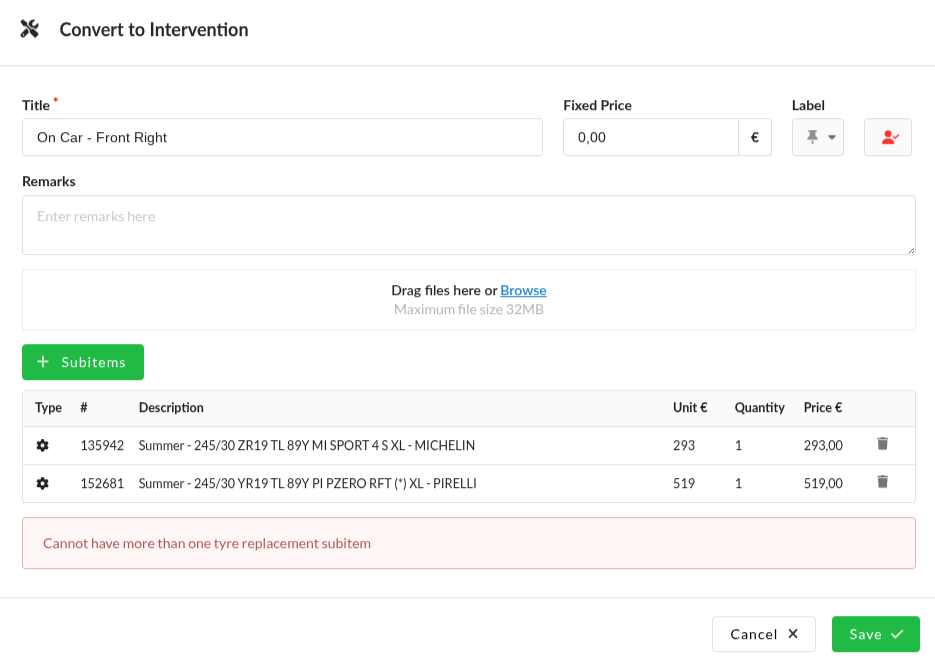Delete the Pirelli tyre subitem
This screenshot has height=662, width=935.
[882, 482]
